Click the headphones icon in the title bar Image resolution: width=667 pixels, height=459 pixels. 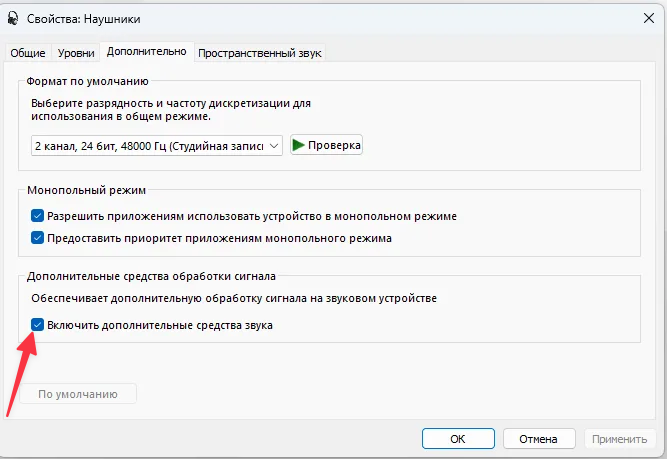[10, 17]
